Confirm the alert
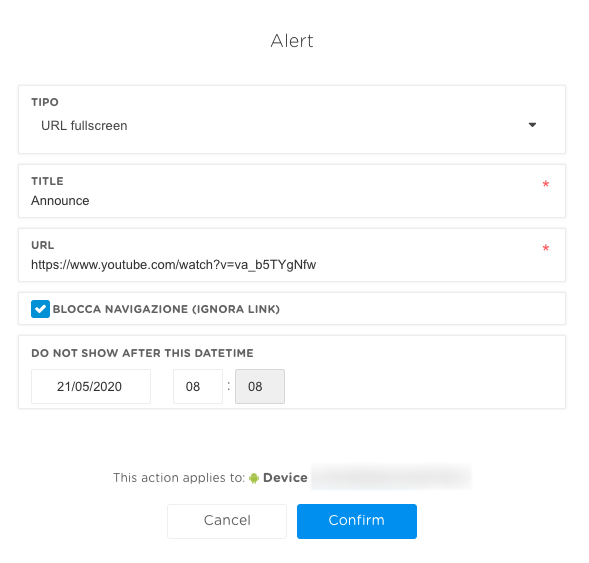Image resolution: width=589 pixels, height=563 pixels. click(x=357, y=521)
